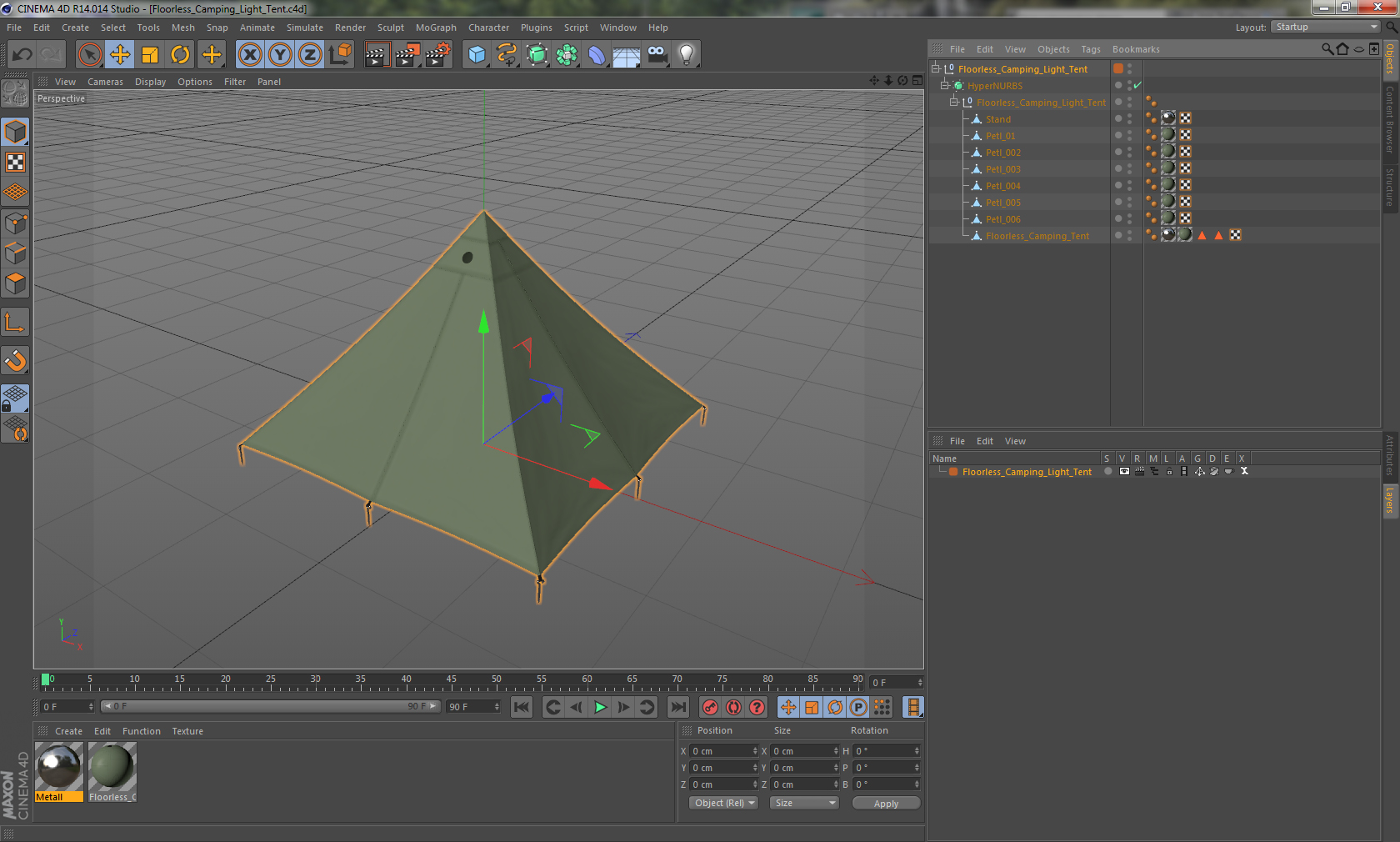
Task: Click the Rotation H input field
Action: 887,751
